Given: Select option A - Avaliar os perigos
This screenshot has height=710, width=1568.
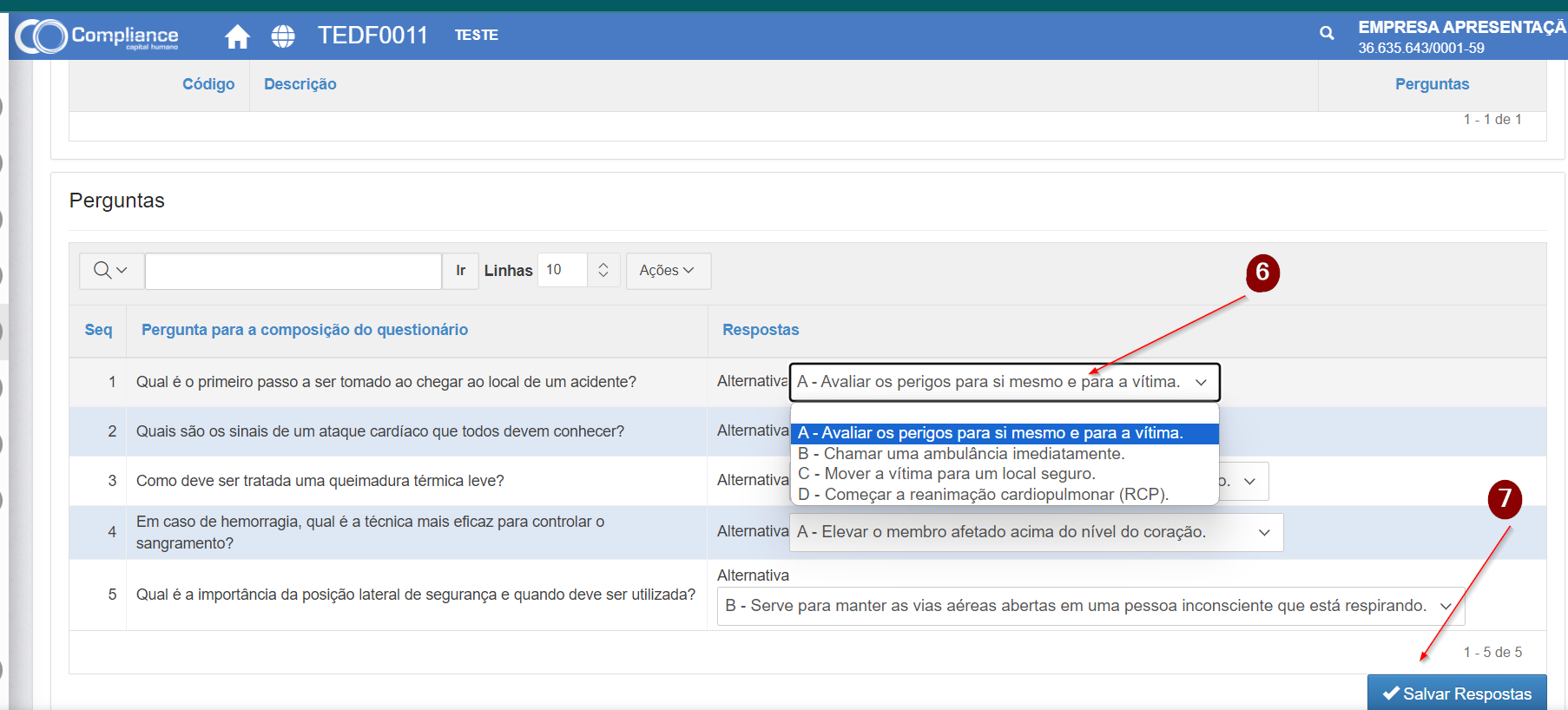Looking at the screenshot, I should coord(1005,433).
